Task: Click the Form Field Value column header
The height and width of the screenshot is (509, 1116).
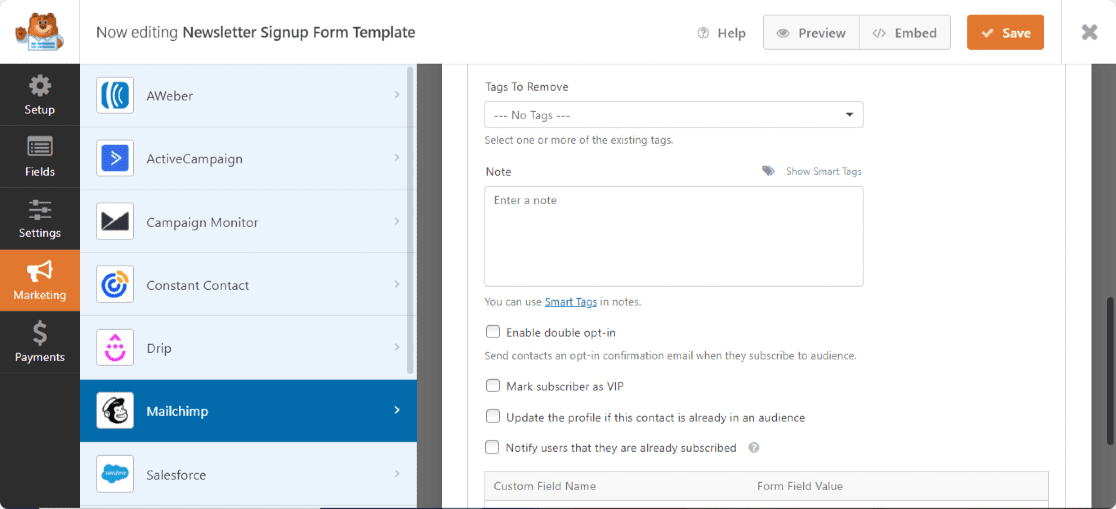Action: pyautogui.click(x=800, y=486)
